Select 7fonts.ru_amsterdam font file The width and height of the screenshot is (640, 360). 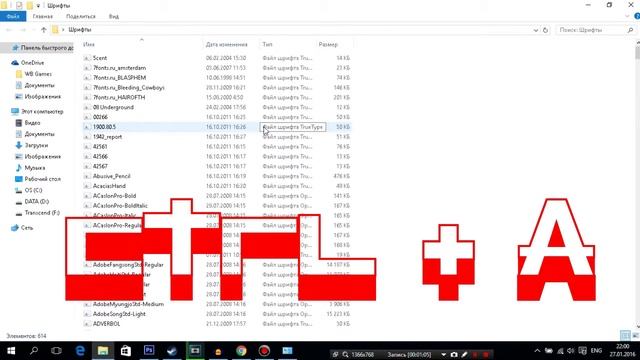coord(119,68)
